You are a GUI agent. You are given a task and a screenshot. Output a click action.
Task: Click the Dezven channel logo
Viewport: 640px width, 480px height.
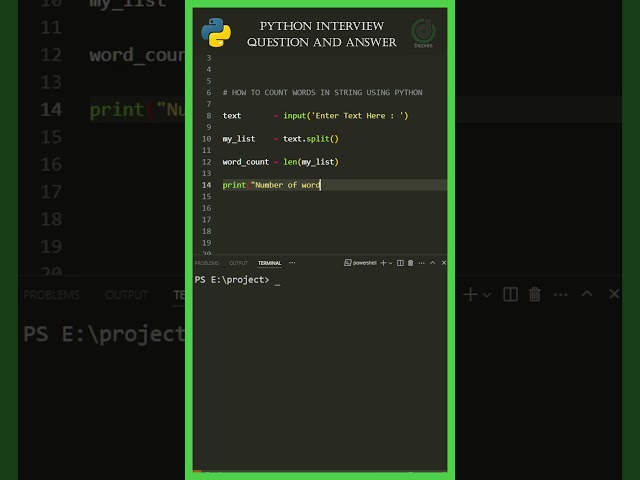[423, 33]
